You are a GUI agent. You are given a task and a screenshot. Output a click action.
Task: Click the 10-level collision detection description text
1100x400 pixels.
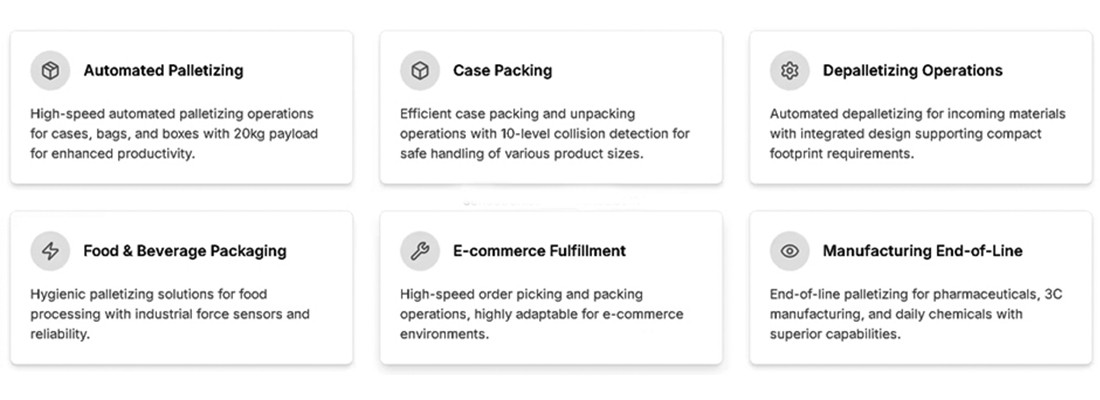pos(545,134)
